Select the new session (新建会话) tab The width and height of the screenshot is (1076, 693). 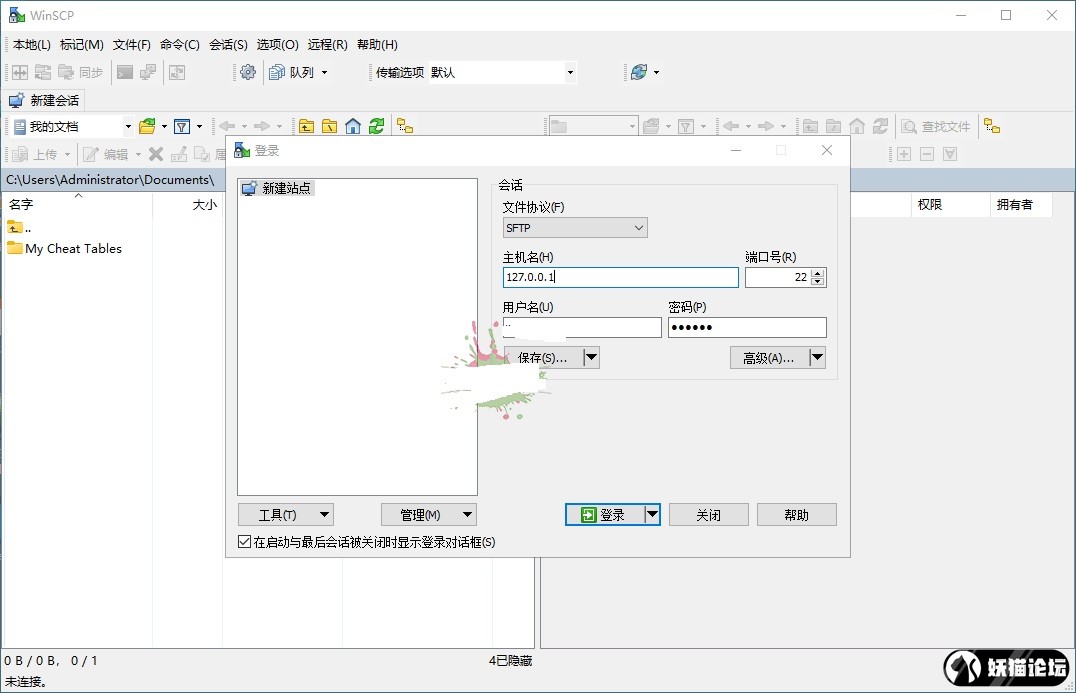(44, 100)
